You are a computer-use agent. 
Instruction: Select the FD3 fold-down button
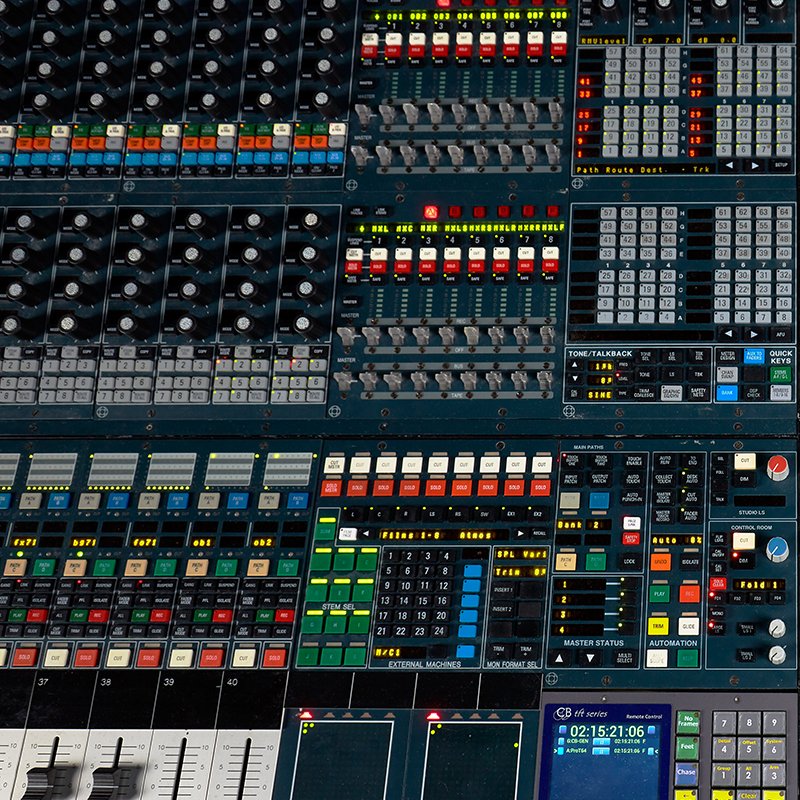(757, 598)
